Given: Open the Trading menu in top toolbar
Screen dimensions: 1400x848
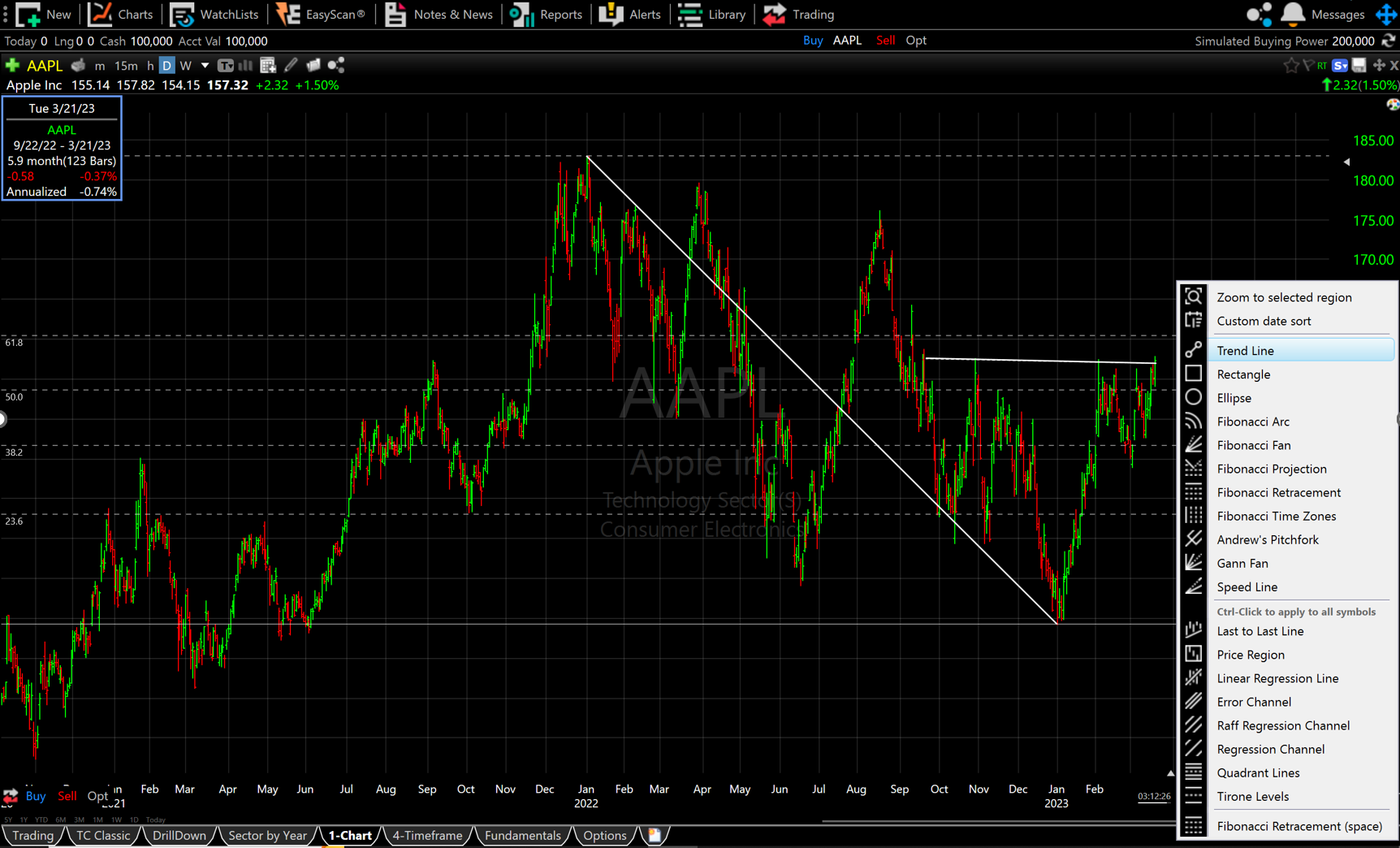Looking at the screenshot, I should [798, 14].
